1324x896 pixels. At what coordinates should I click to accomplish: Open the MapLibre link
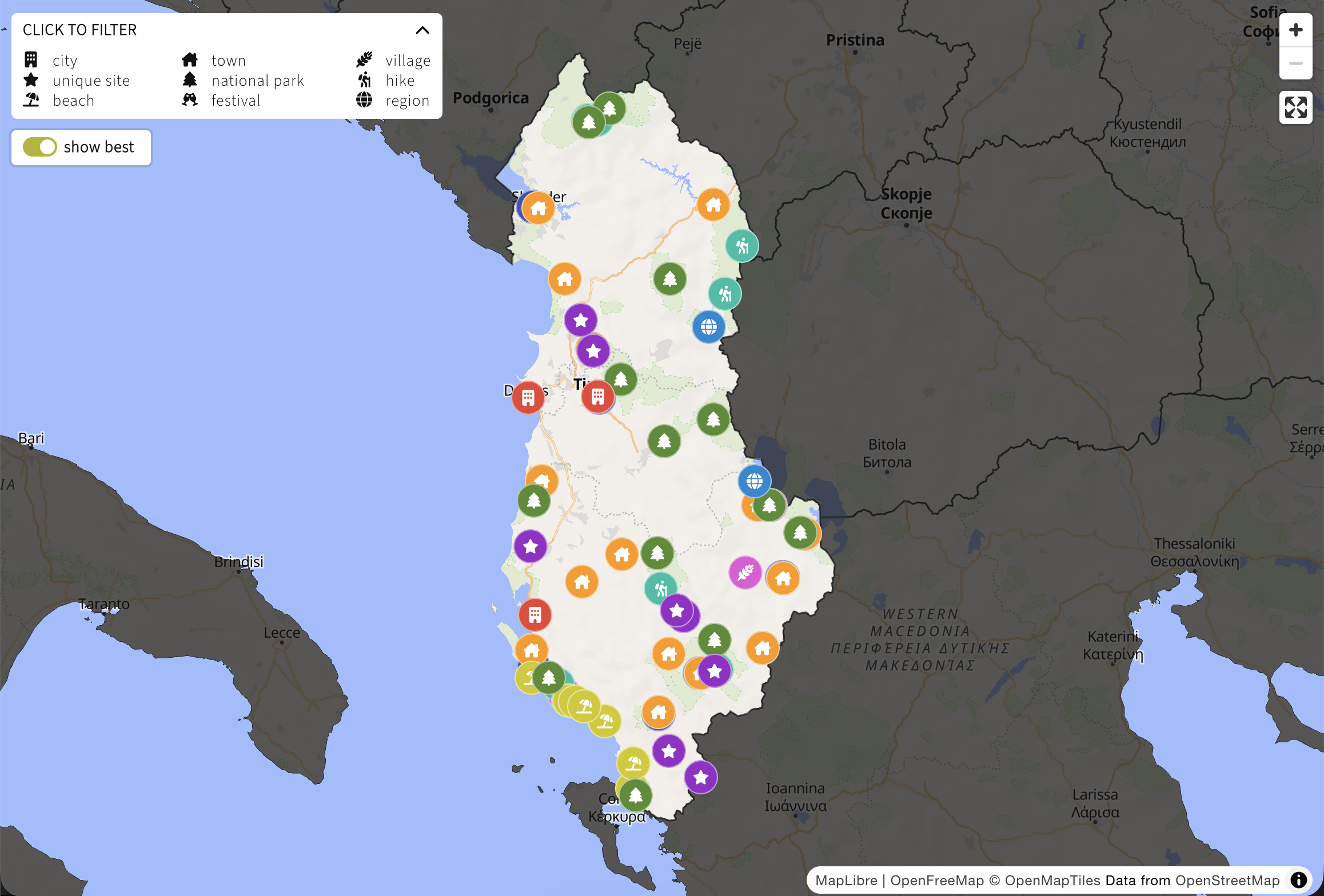point(846,880)
